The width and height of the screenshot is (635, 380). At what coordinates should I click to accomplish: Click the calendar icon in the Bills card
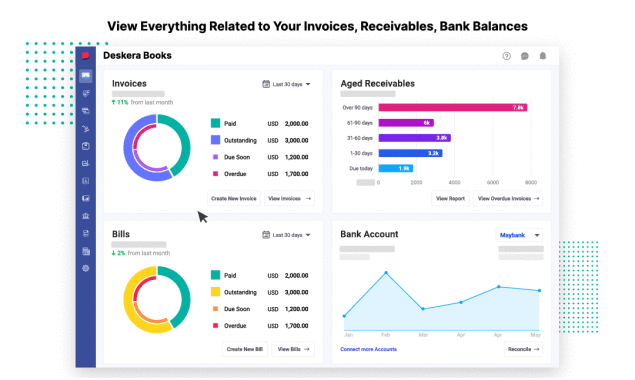pyautogui.click(x=266, y=235)
